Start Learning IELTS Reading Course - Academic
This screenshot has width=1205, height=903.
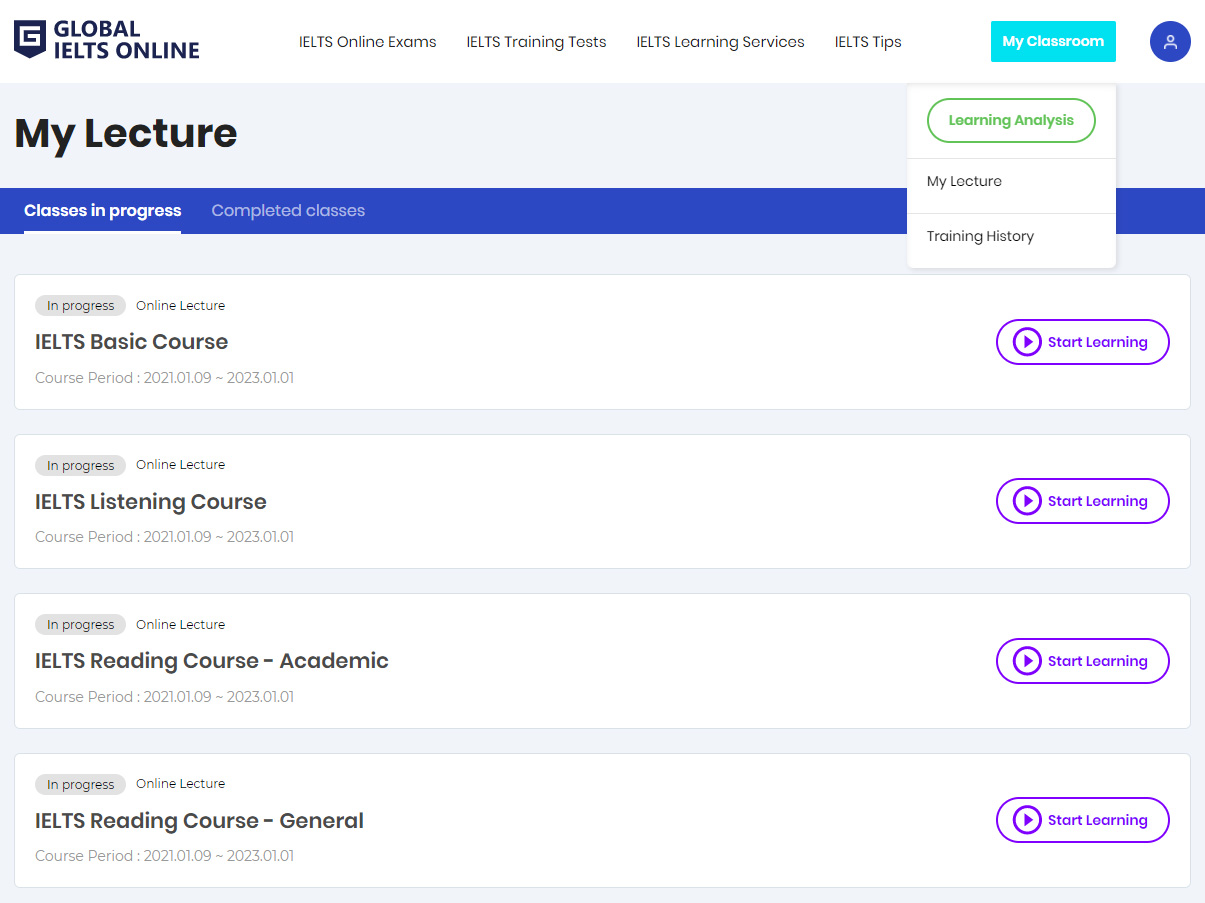click(x=1083, y=661)
